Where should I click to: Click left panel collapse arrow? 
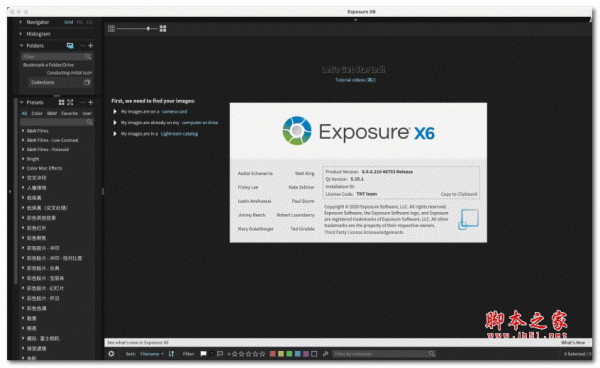[x=10, y=191]
